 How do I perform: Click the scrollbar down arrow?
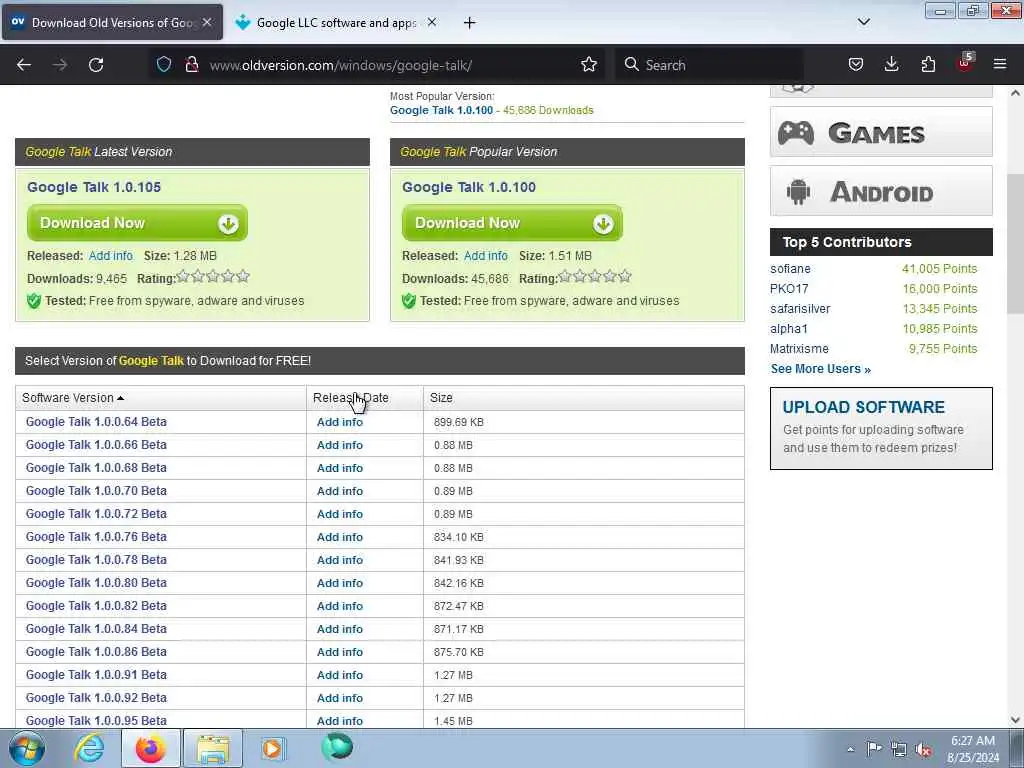(1016, 720)
